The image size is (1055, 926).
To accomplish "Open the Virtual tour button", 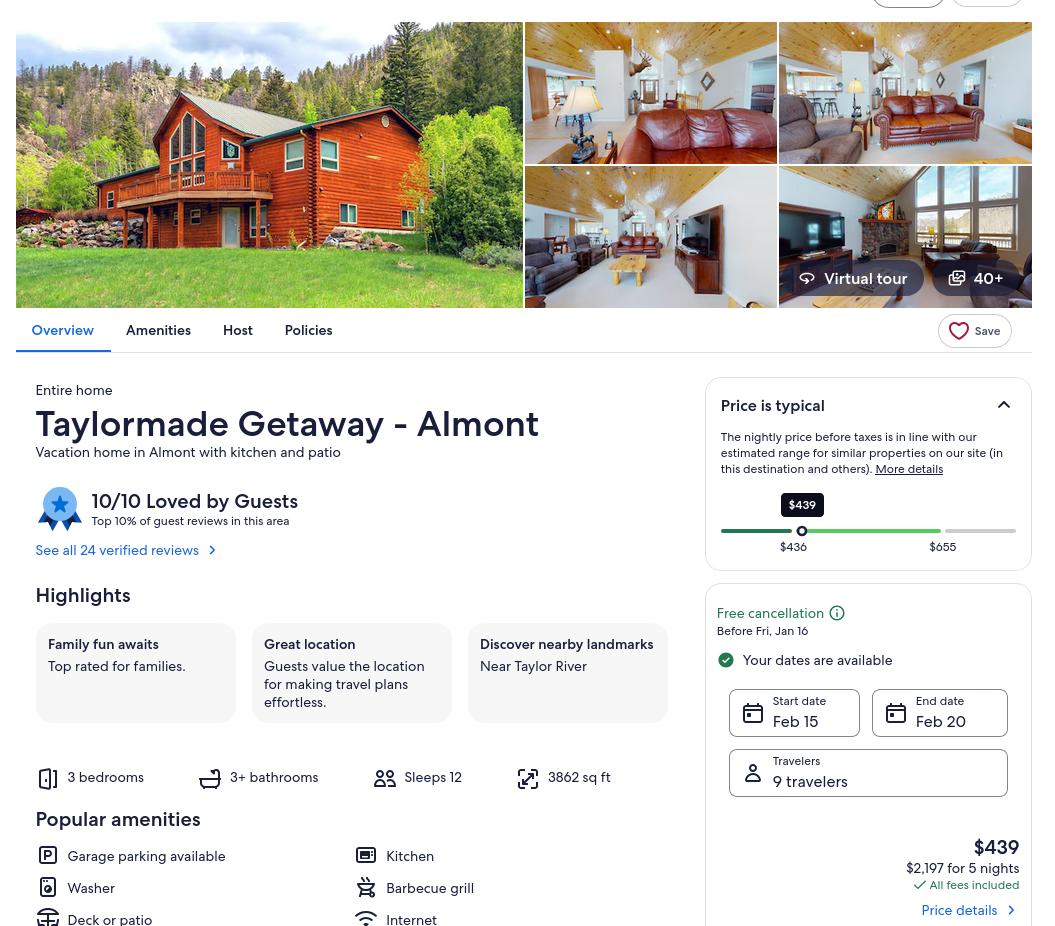I will [x=852, y=279].
